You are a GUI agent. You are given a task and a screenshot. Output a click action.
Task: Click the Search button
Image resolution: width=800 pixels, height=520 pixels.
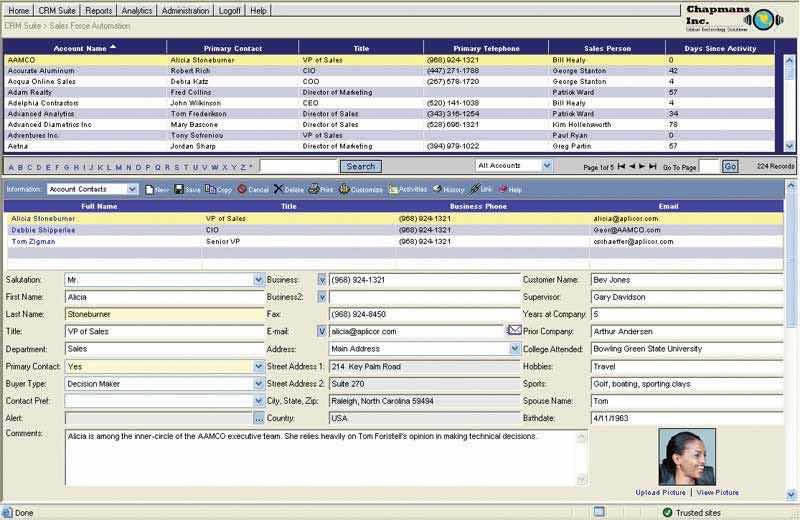[x=361, y=167]
